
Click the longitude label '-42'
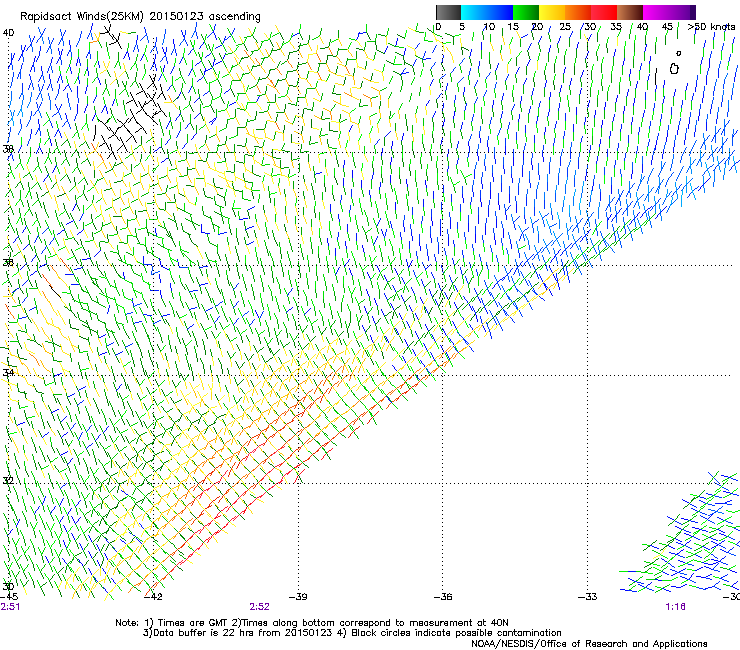coord(153,597)
